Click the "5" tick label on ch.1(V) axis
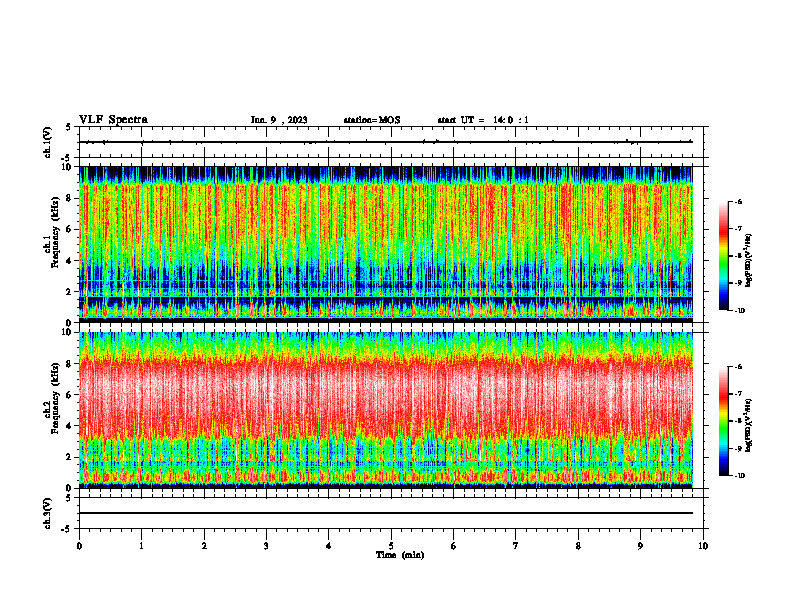 (x=69, y=128)
